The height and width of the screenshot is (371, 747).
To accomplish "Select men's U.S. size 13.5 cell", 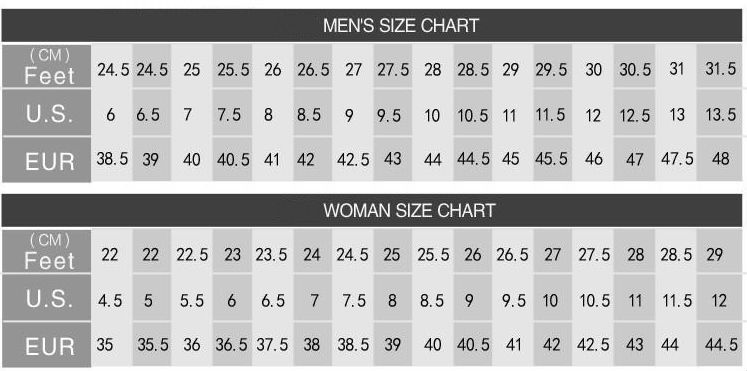I will point(720,114).
